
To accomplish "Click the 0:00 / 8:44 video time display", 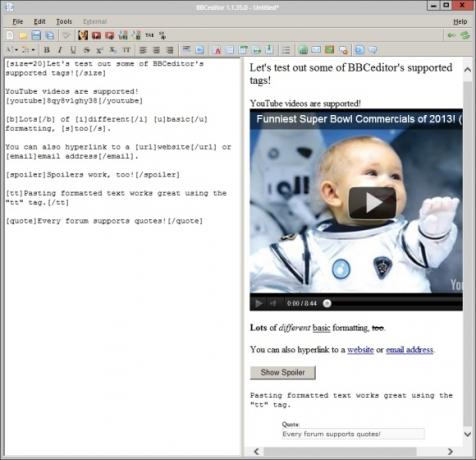I will (302, 303).
